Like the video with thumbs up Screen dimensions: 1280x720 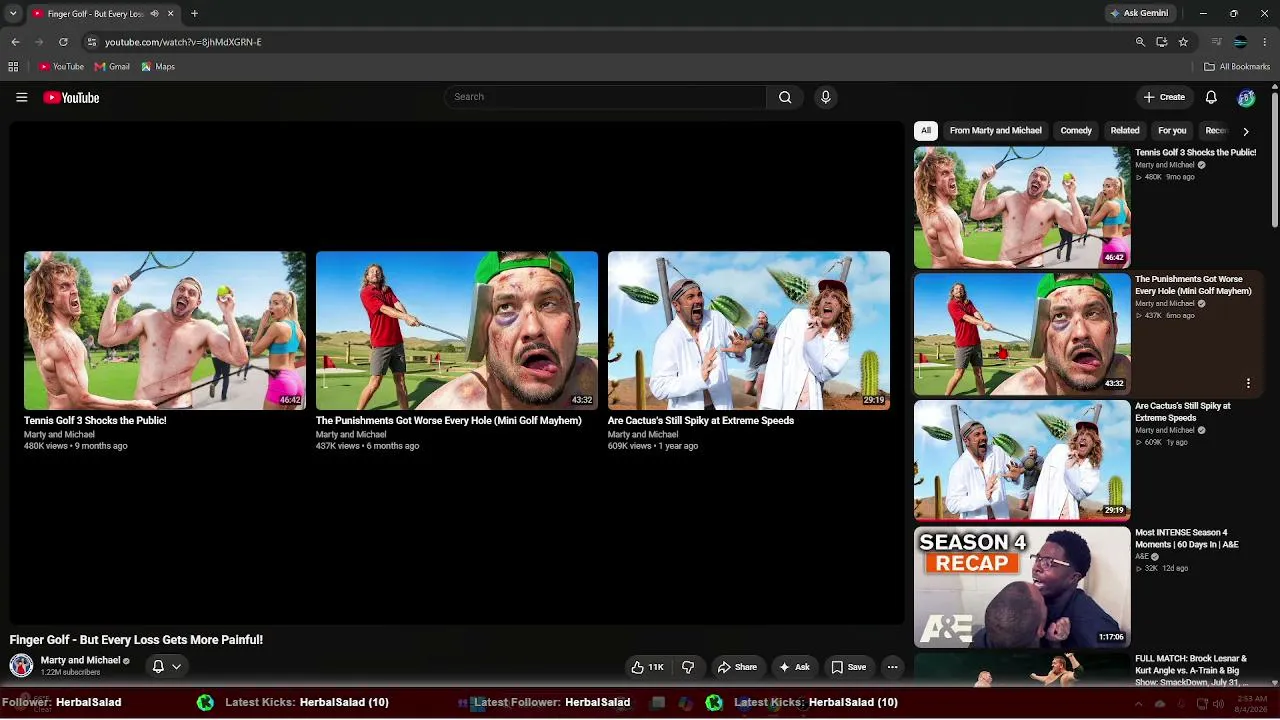click(647, 667)
